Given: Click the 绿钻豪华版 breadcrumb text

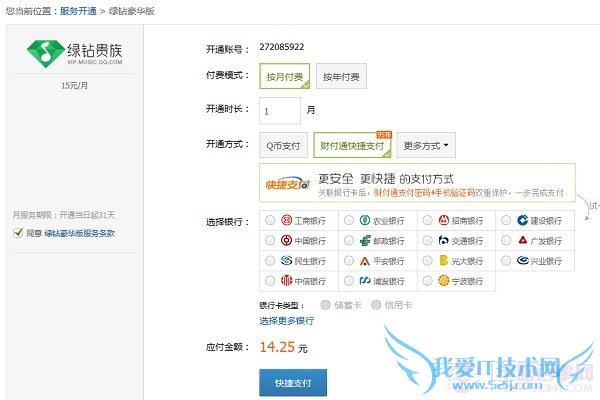Looking at the screenshot, I should coord(132,11).
